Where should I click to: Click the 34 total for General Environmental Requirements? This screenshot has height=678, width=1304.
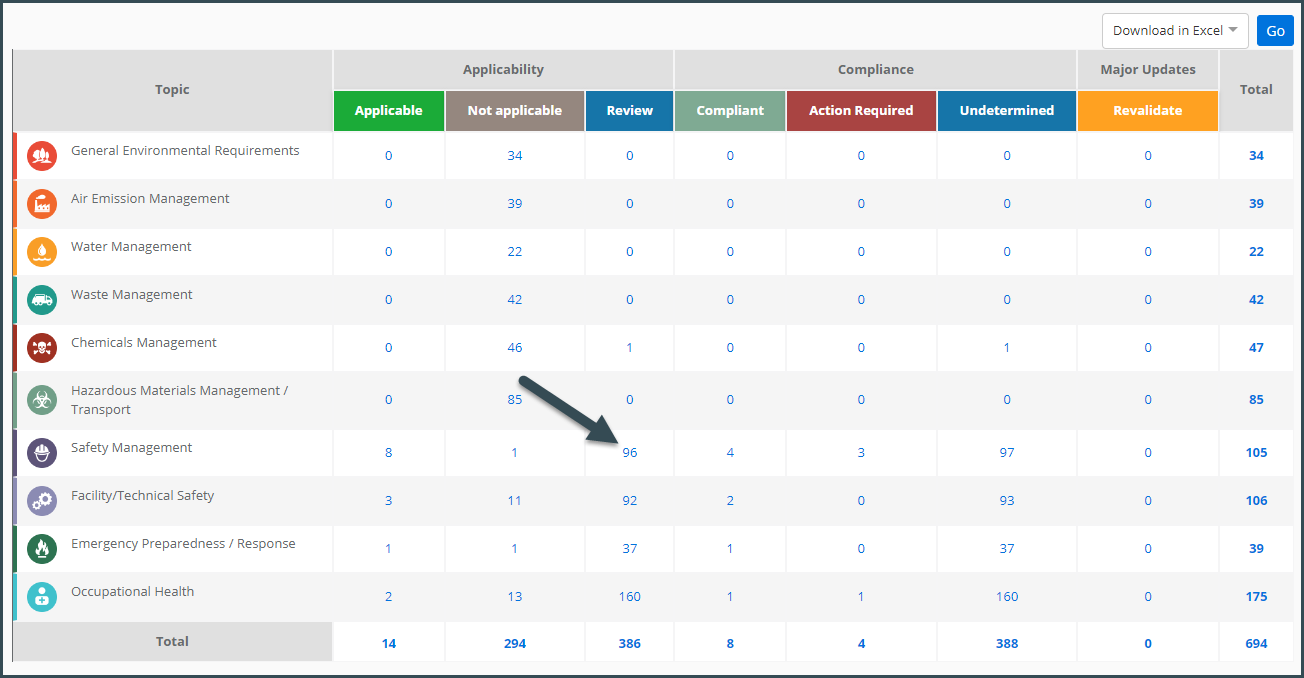tap(1256, 155)
